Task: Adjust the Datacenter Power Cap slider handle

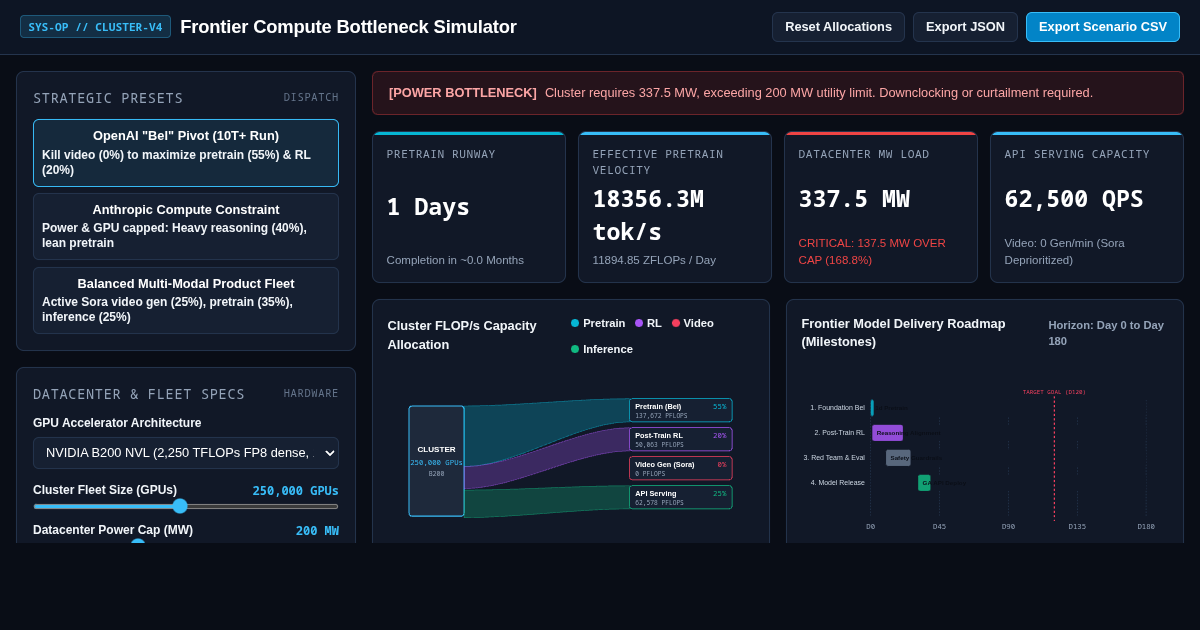Action: (x=138, y=543)
